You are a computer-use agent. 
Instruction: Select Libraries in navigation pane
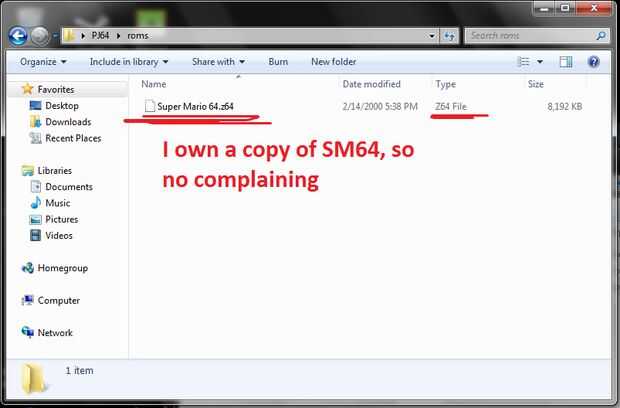tap(55, 171)
